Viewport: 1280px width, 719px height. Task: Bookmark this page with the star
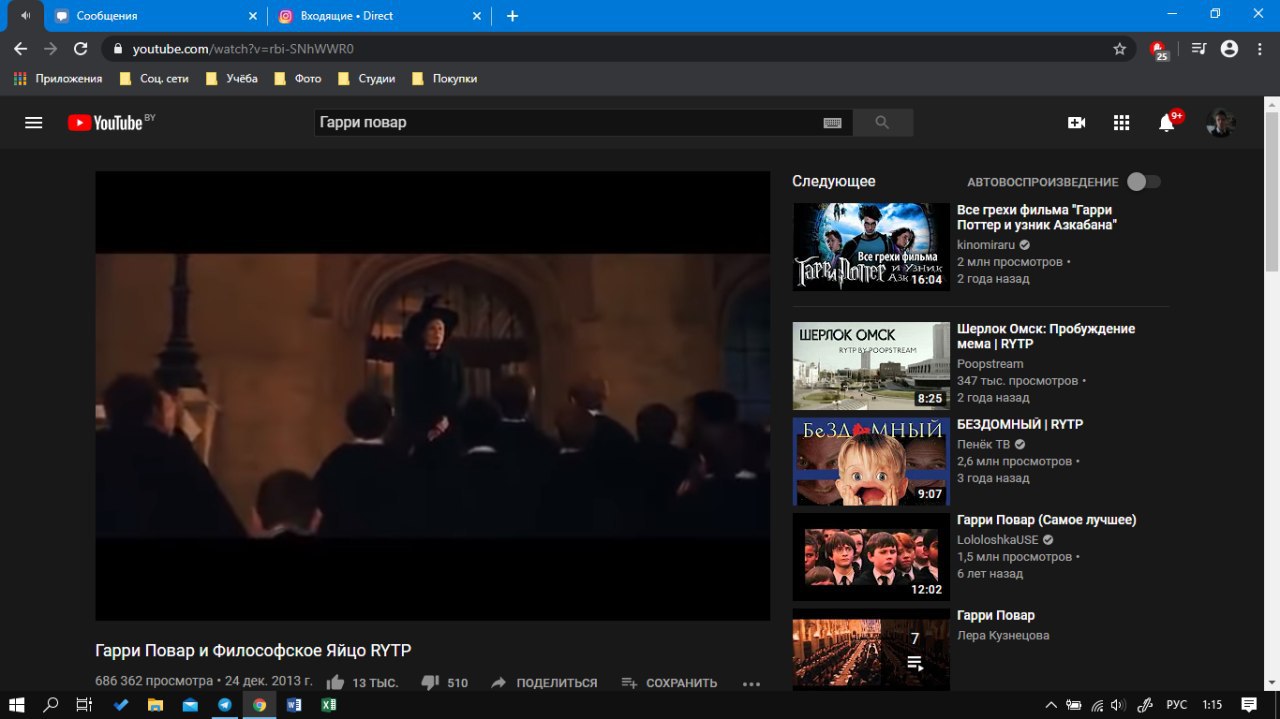pyautogui.click(x=1120, y=48)
